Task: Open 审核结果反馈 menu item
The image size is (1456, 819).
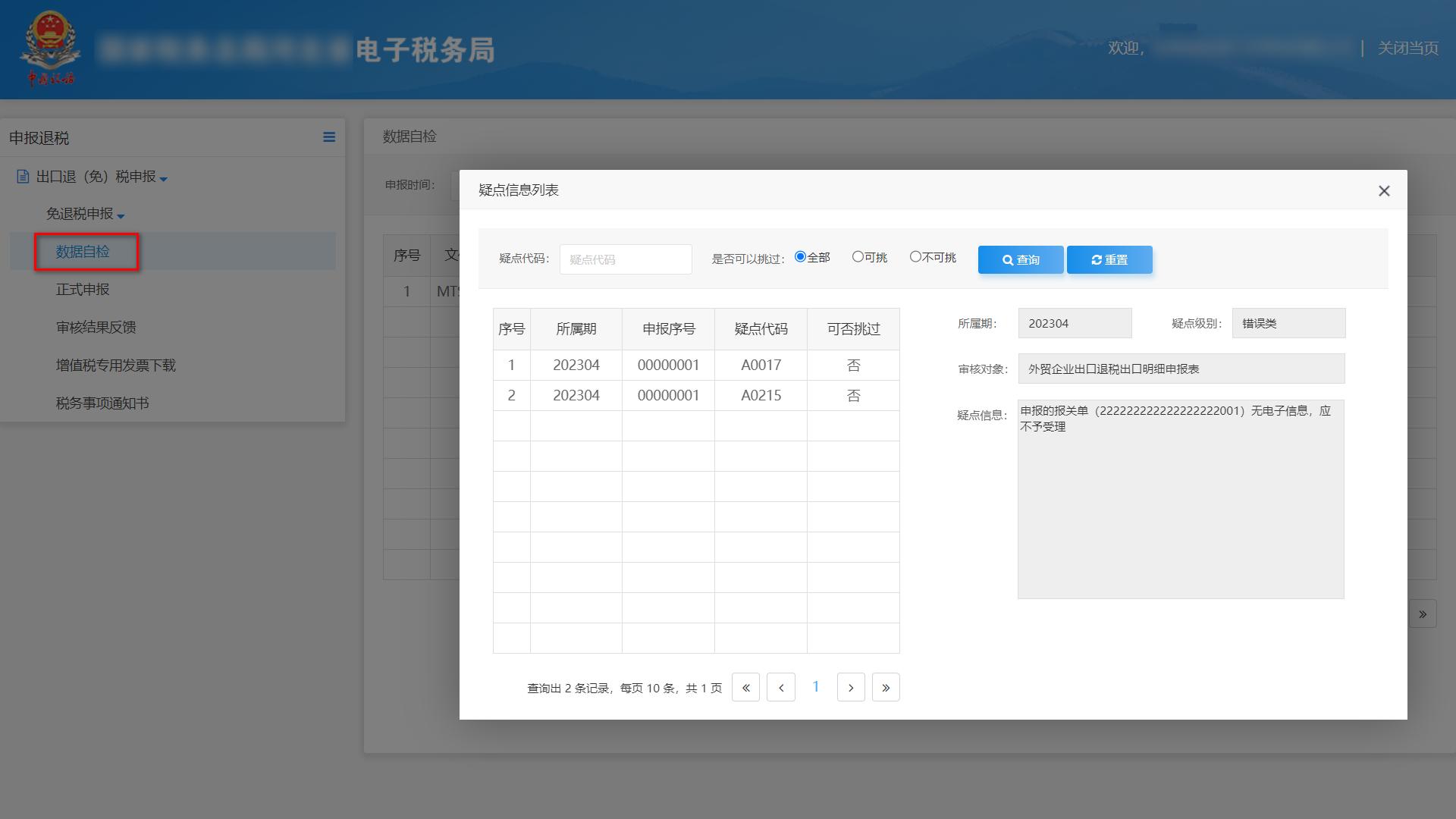Action: coord(96,328)
